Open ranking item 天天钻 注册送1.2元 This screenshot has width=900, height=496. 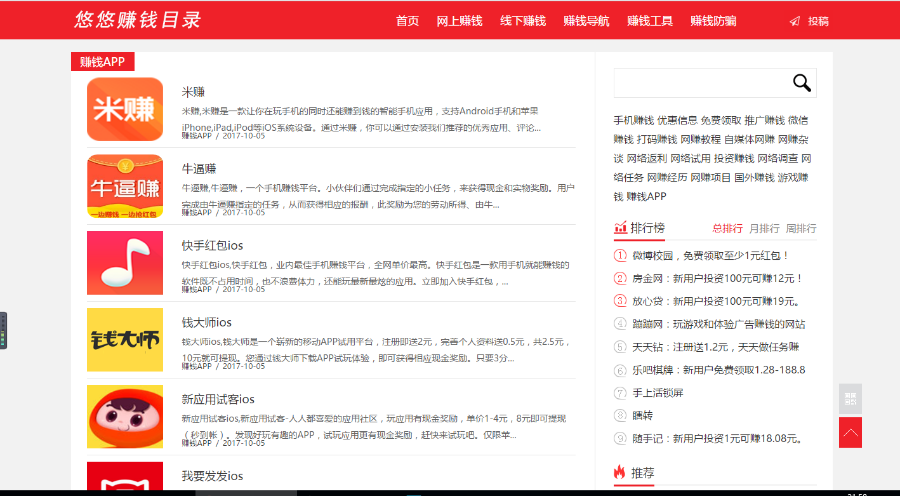pyautogui.click(x=716, y=347)
